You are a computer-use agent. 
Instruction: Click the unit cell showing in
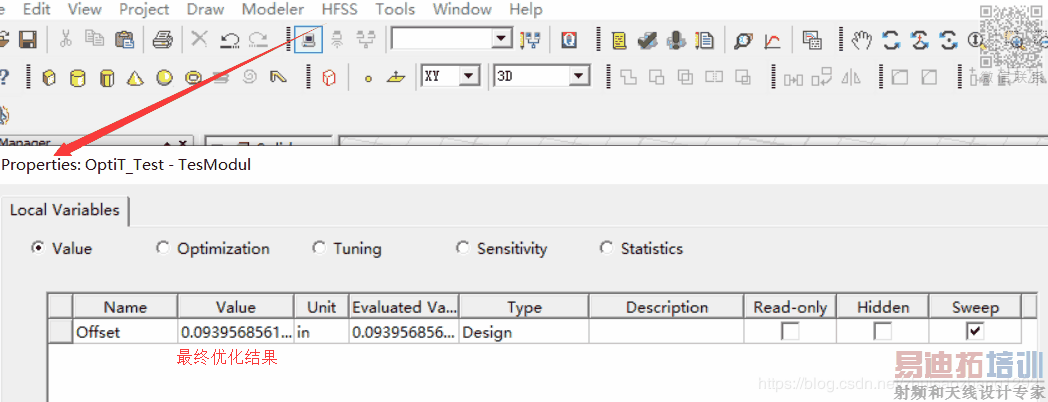click(321, 331)
